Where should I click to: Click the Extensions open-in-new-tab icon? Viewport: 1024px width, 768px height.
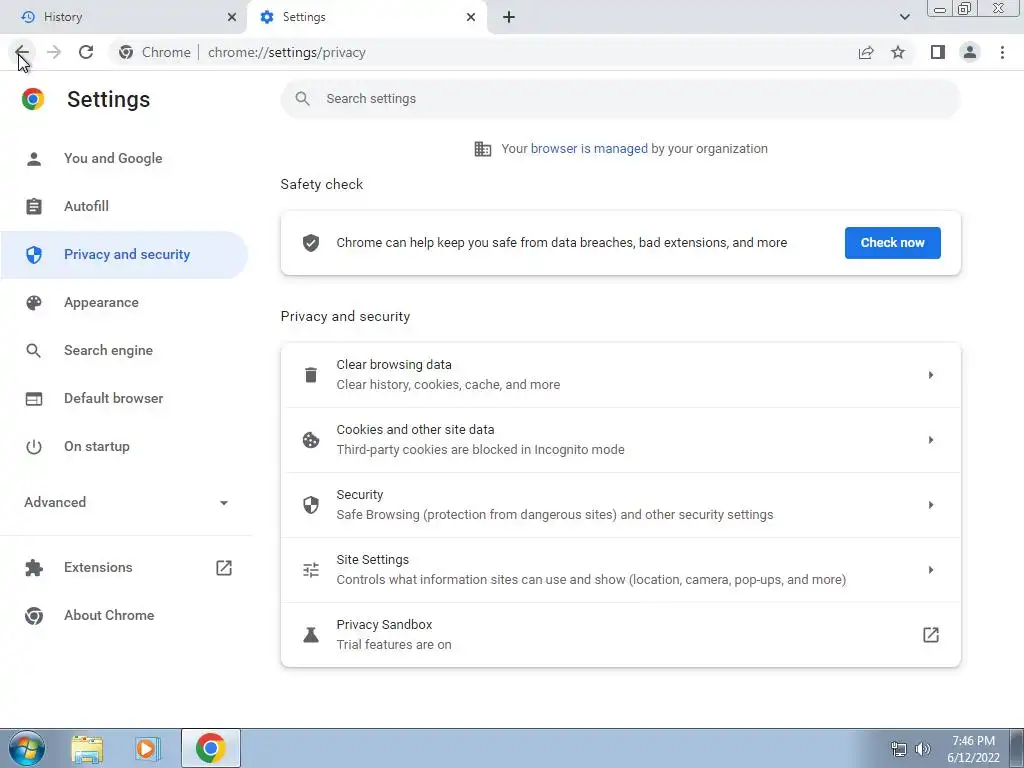tap(224, 568)
